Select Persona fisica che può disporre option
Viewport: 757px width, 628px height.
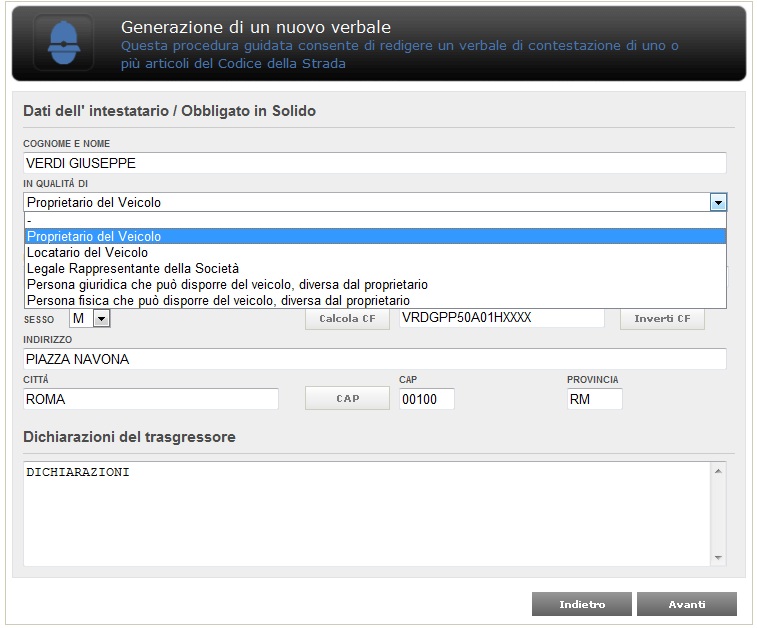(375, 300)
